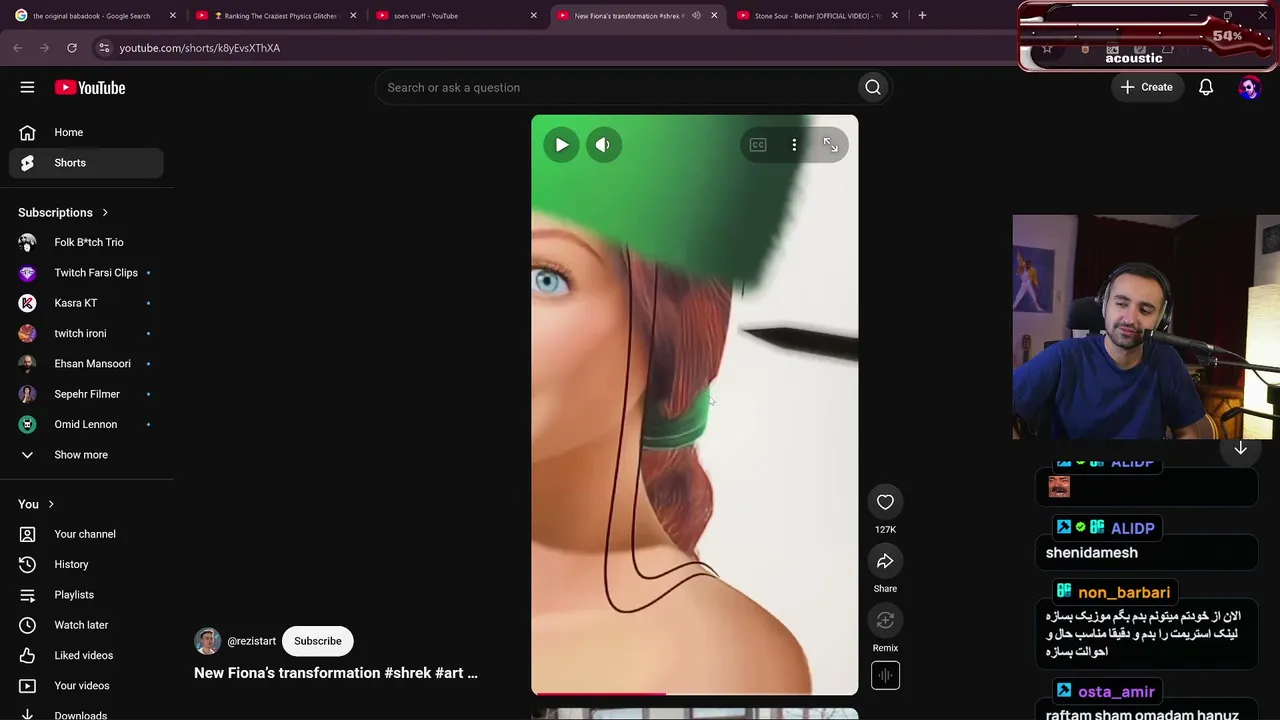
Task: Open the Short's three-dot options menu
Action: pos(794,145)
